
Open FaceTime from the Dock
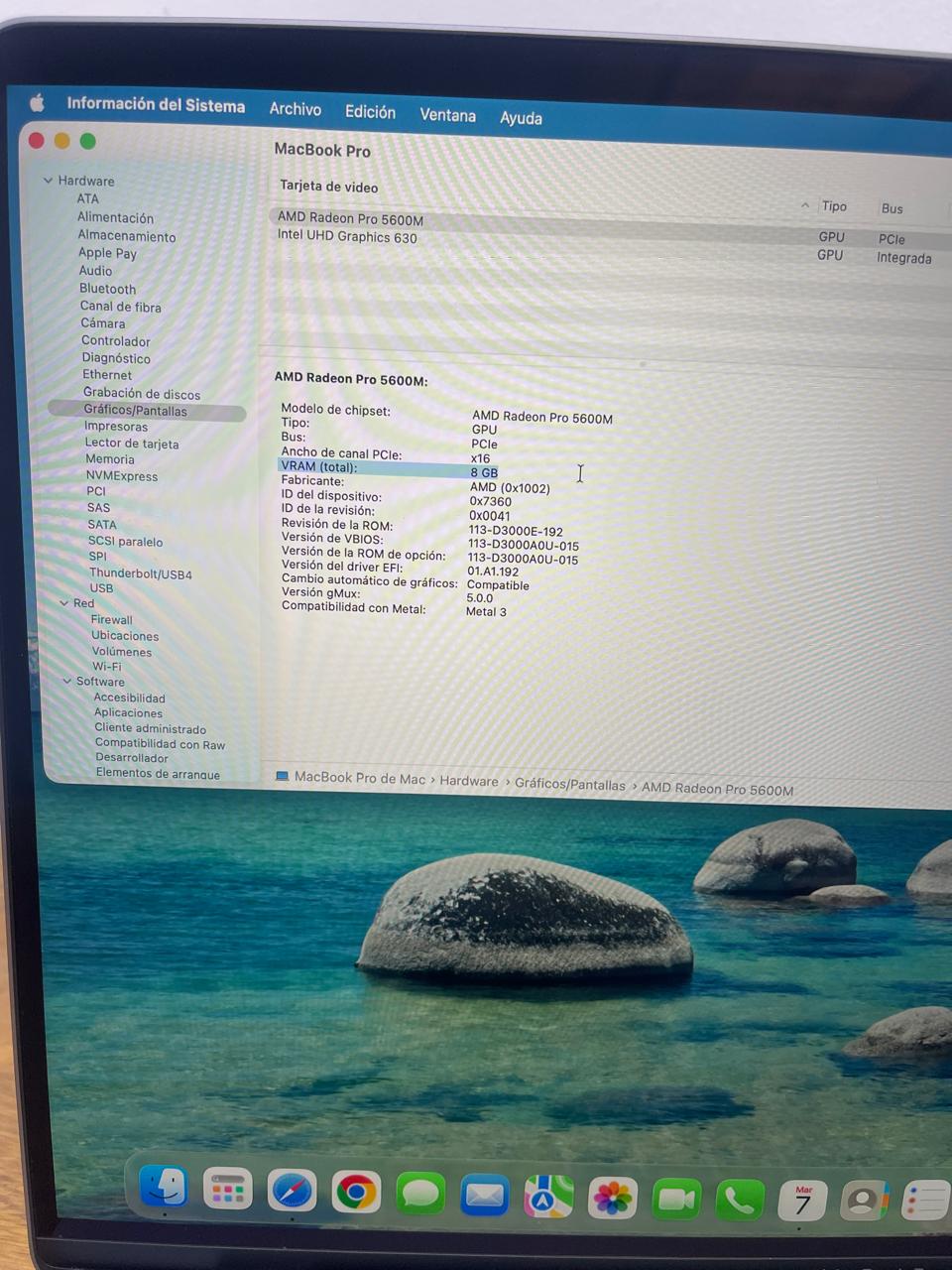pyautogui.click(x=676, y=1200)
